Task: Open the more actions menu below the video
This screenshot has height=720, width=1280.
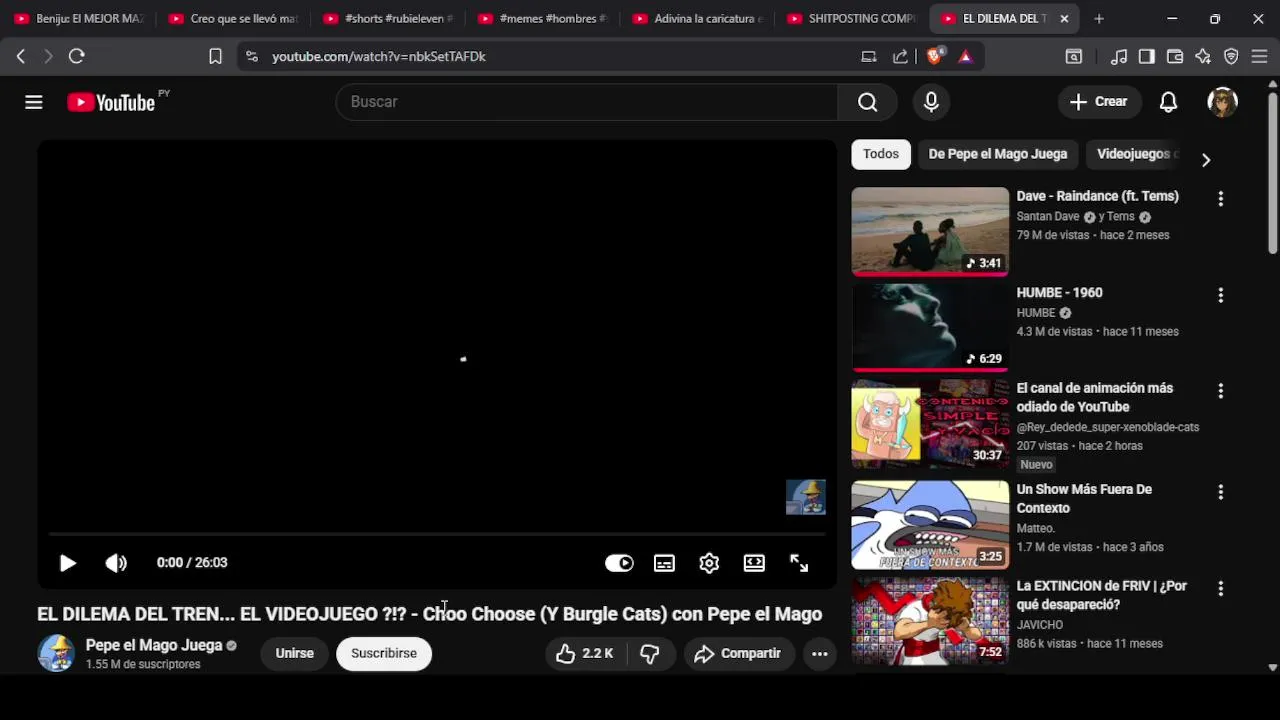Action: 819,654
